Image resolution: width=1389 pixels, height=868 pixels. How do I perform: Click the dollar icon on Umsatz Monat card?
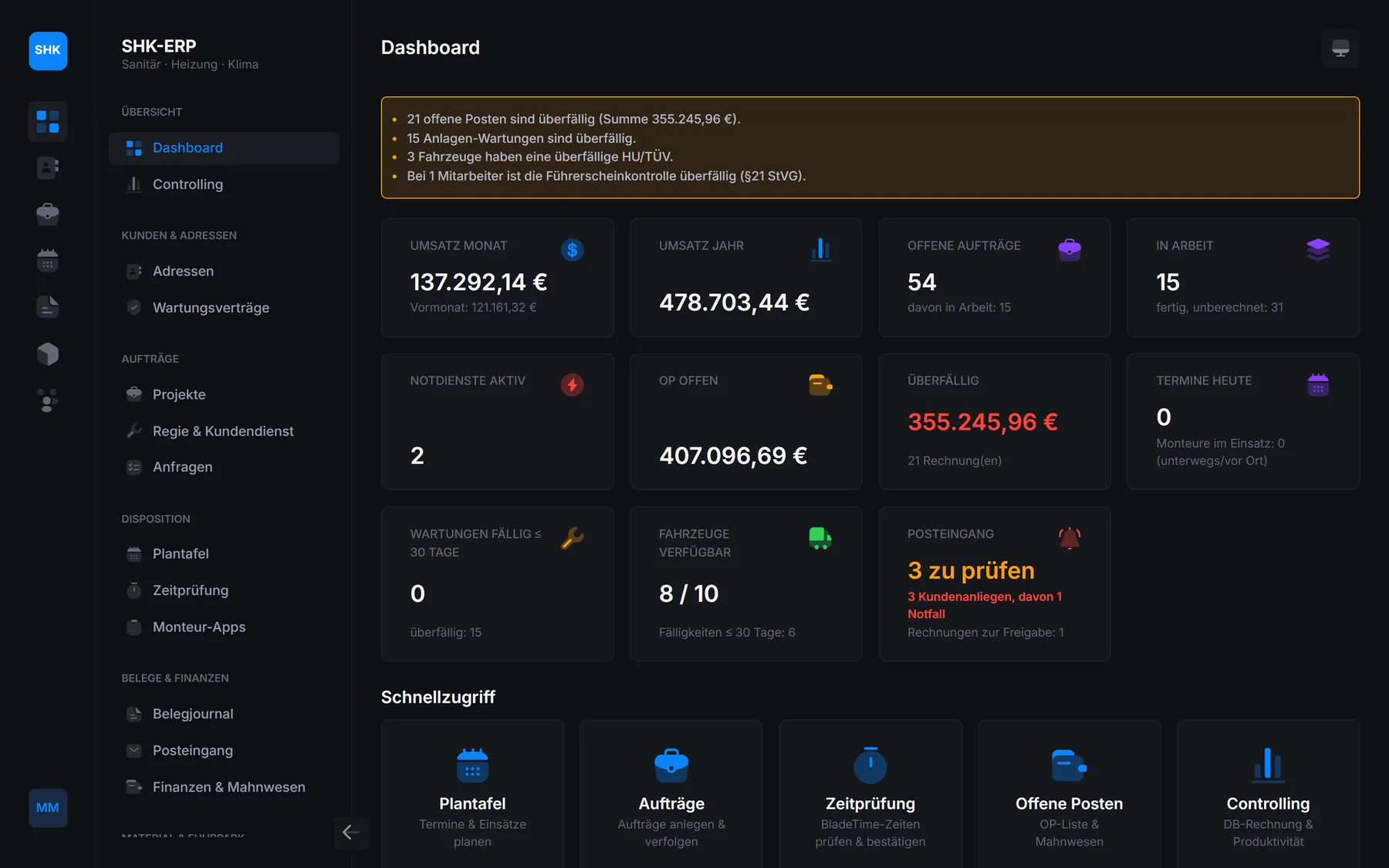pos(572,250)
